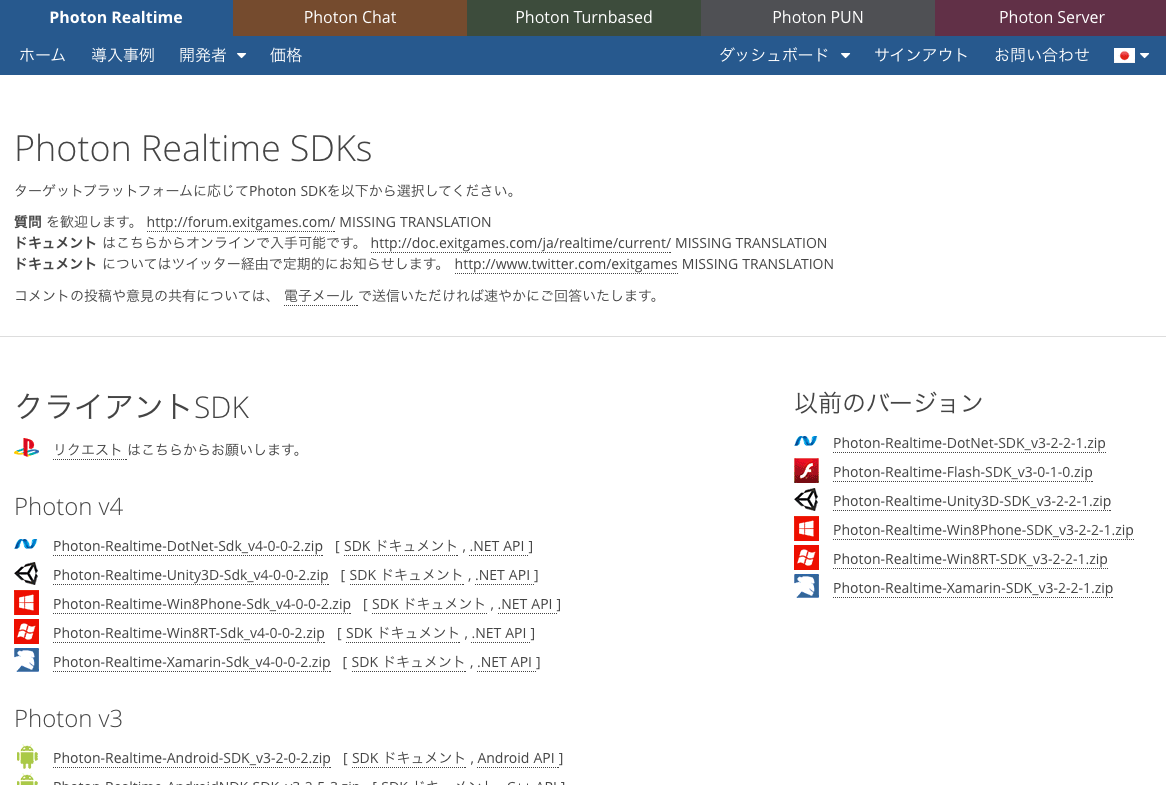The image size is (1166, 785).
Task: Open .NET API link for the Win8RT v4 SDK
Action: point(500,633)
